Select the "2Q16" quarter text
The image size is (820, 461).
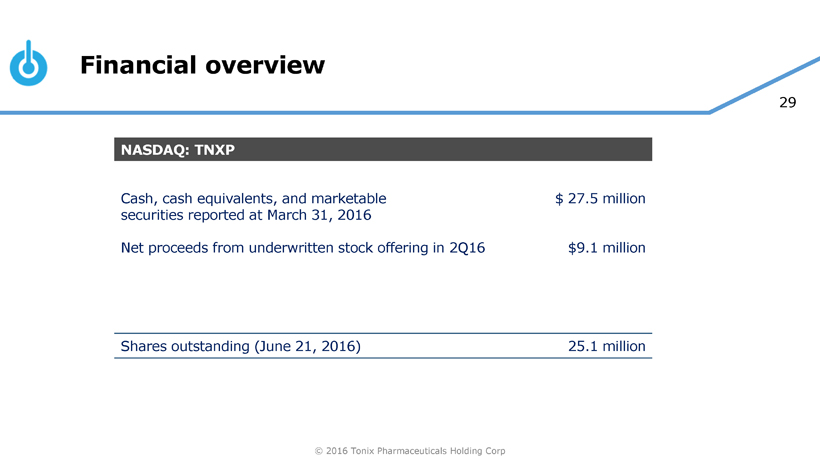(467, 247)
